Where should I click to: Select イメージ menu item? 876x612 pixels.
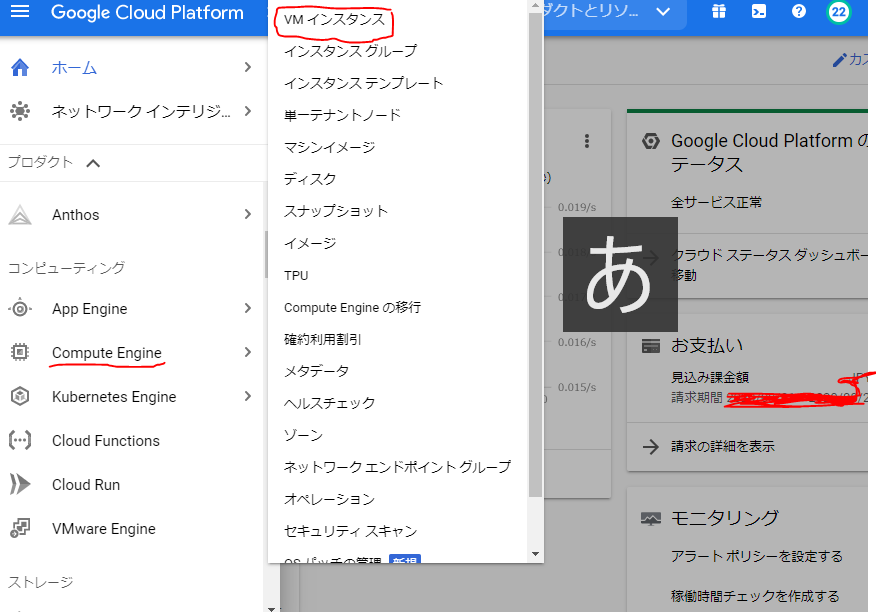point(310,243)
